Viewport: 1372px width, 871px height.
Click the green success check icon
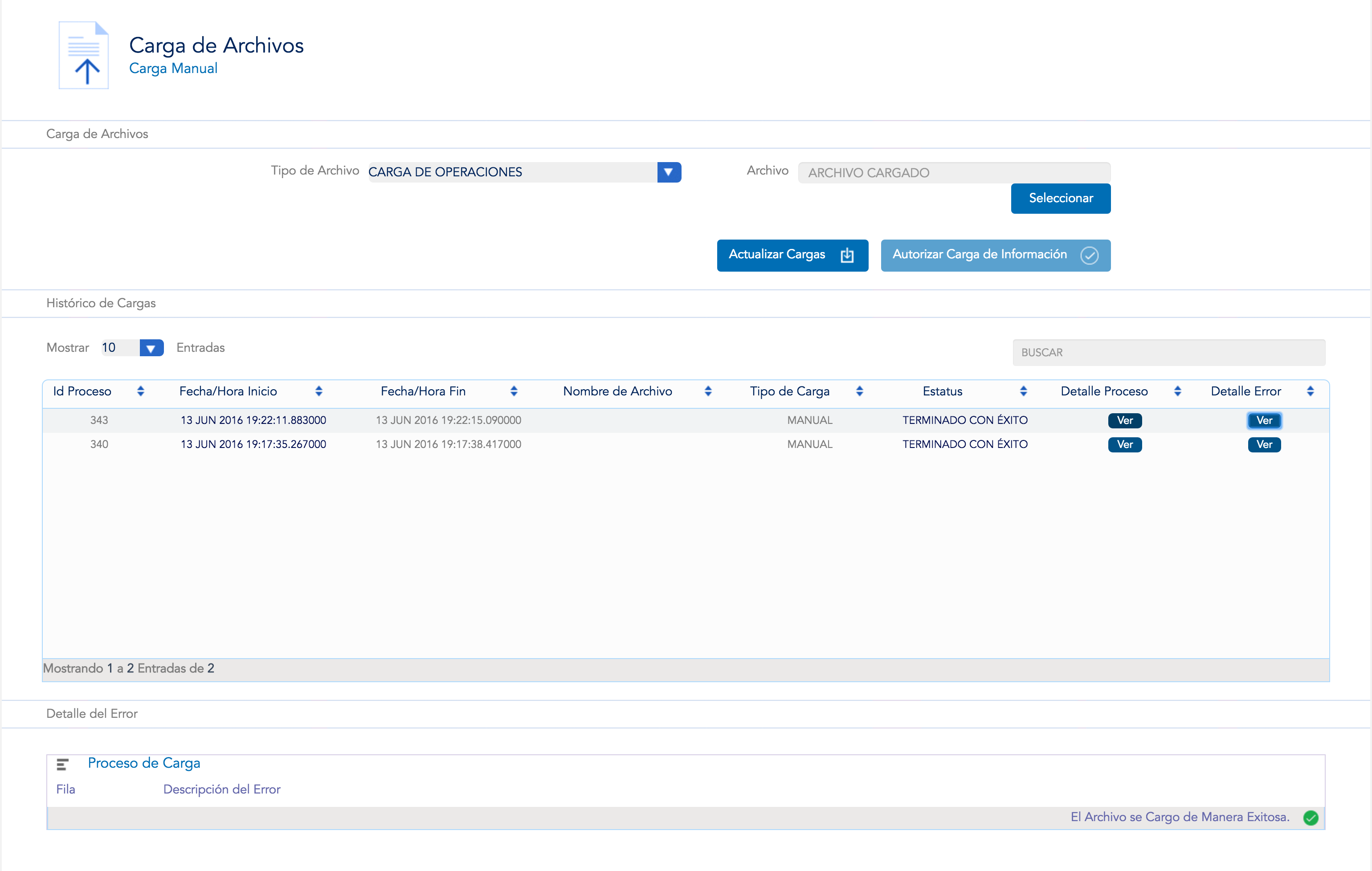(x=1311, y=818)
